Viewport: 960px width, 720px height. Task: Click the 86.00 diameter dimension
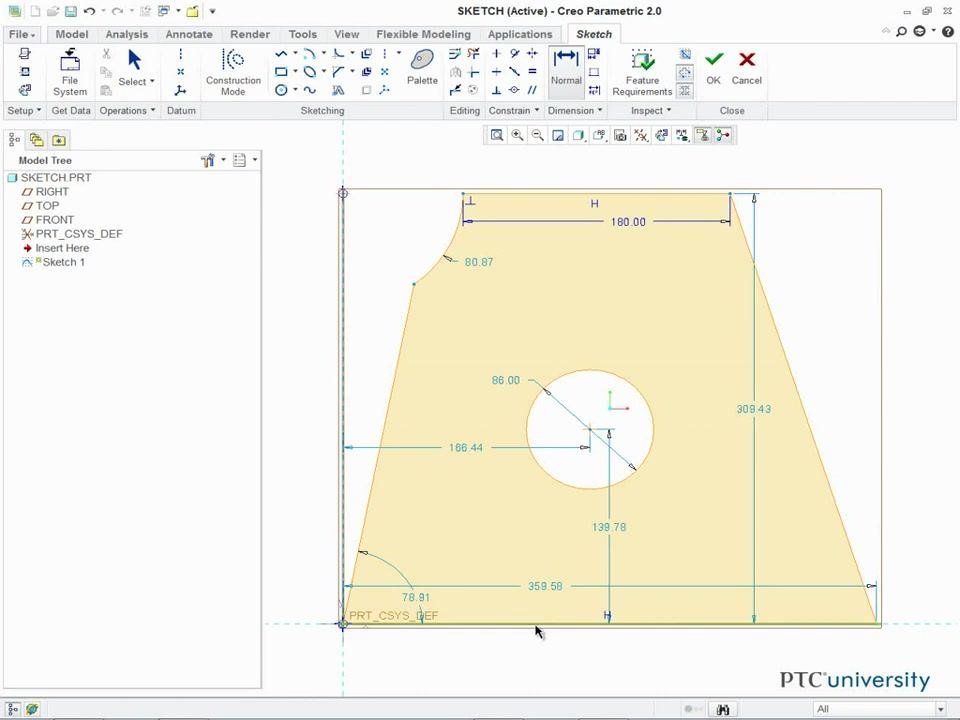pos(506,380)
